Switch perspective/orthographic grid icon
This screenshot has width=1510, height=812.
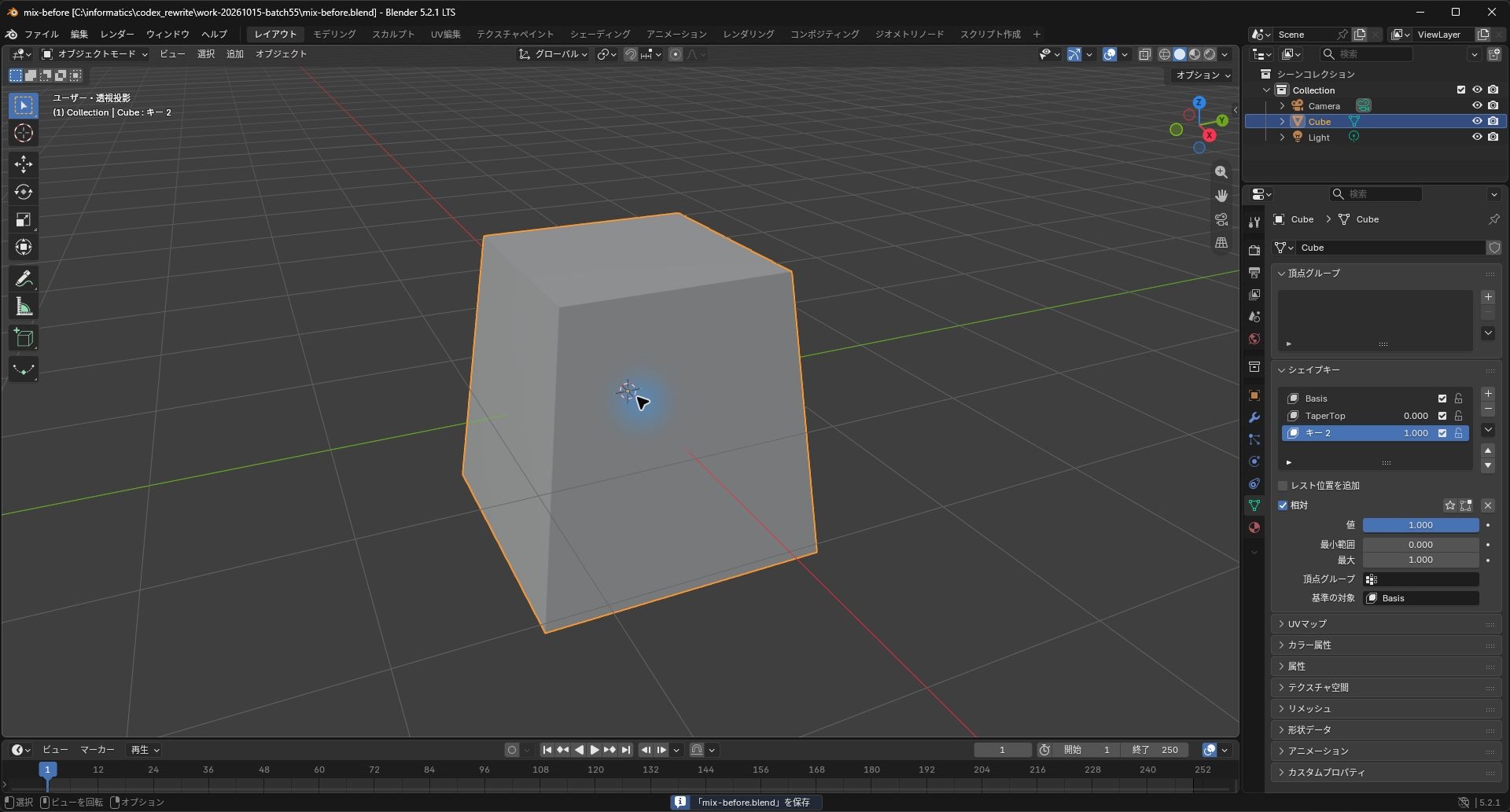coord(1221,243)
